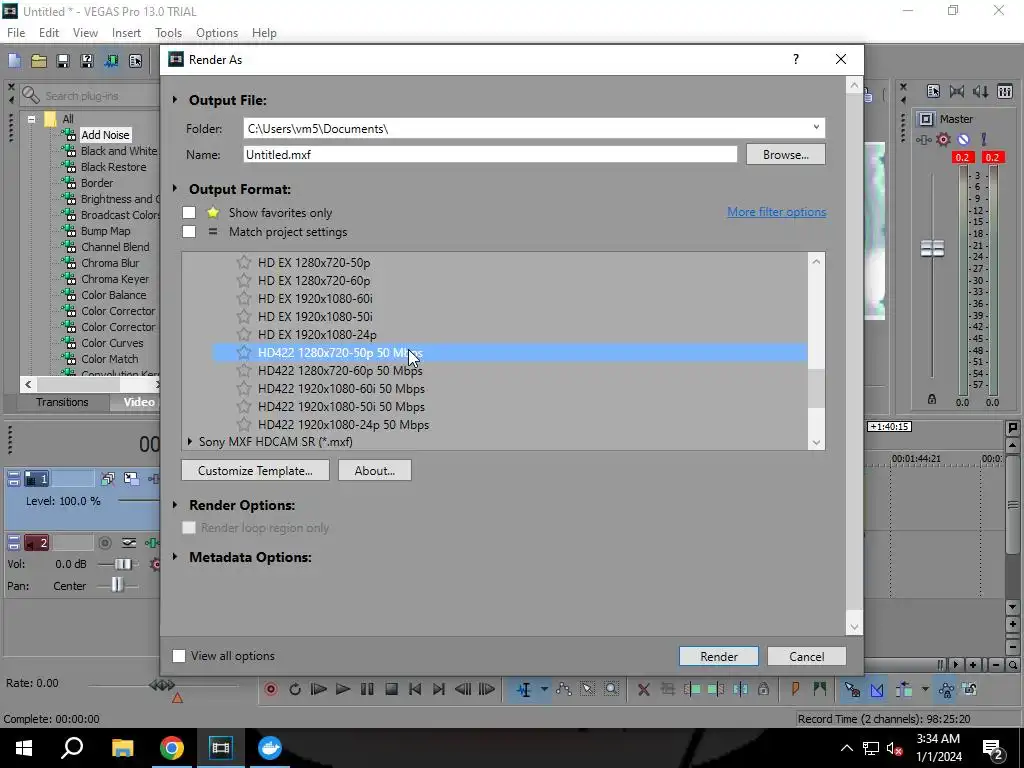Select the Zoom Edit tool icon
The height and width of the screenshot is (768, 1024).
click(611, 689)
